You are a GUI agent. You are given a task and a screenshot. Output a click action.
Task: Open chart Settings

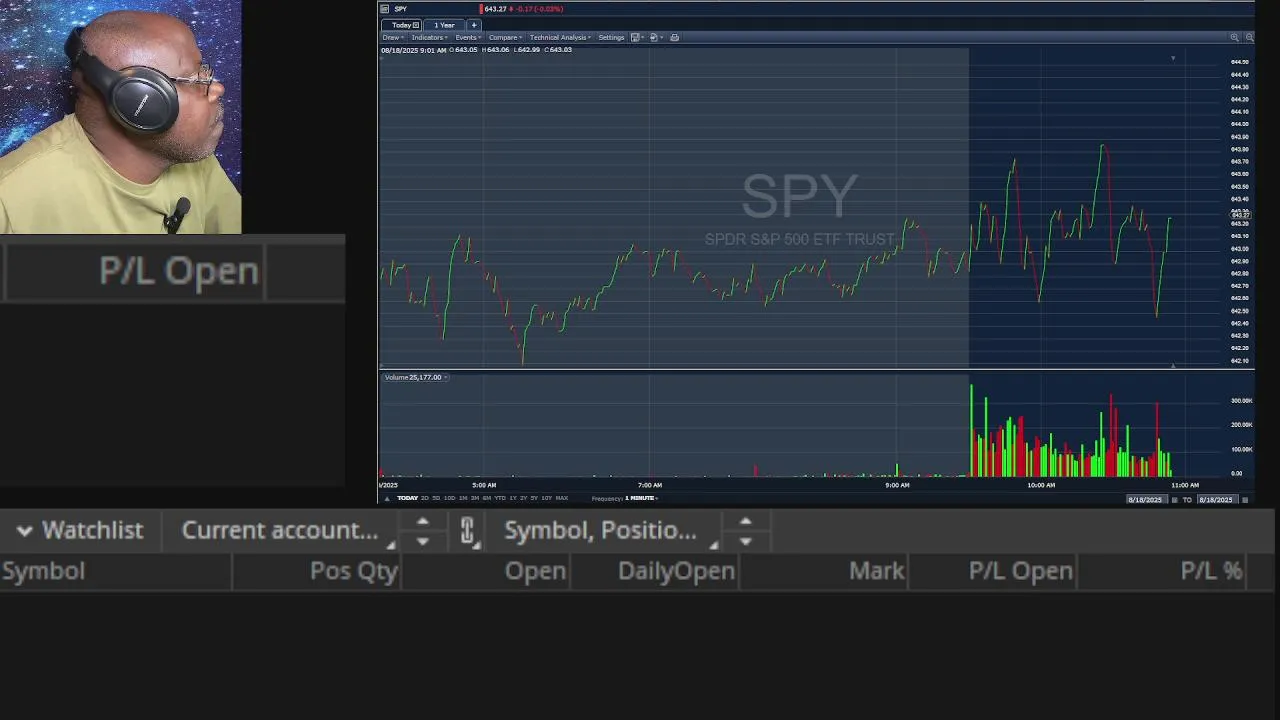611,38
